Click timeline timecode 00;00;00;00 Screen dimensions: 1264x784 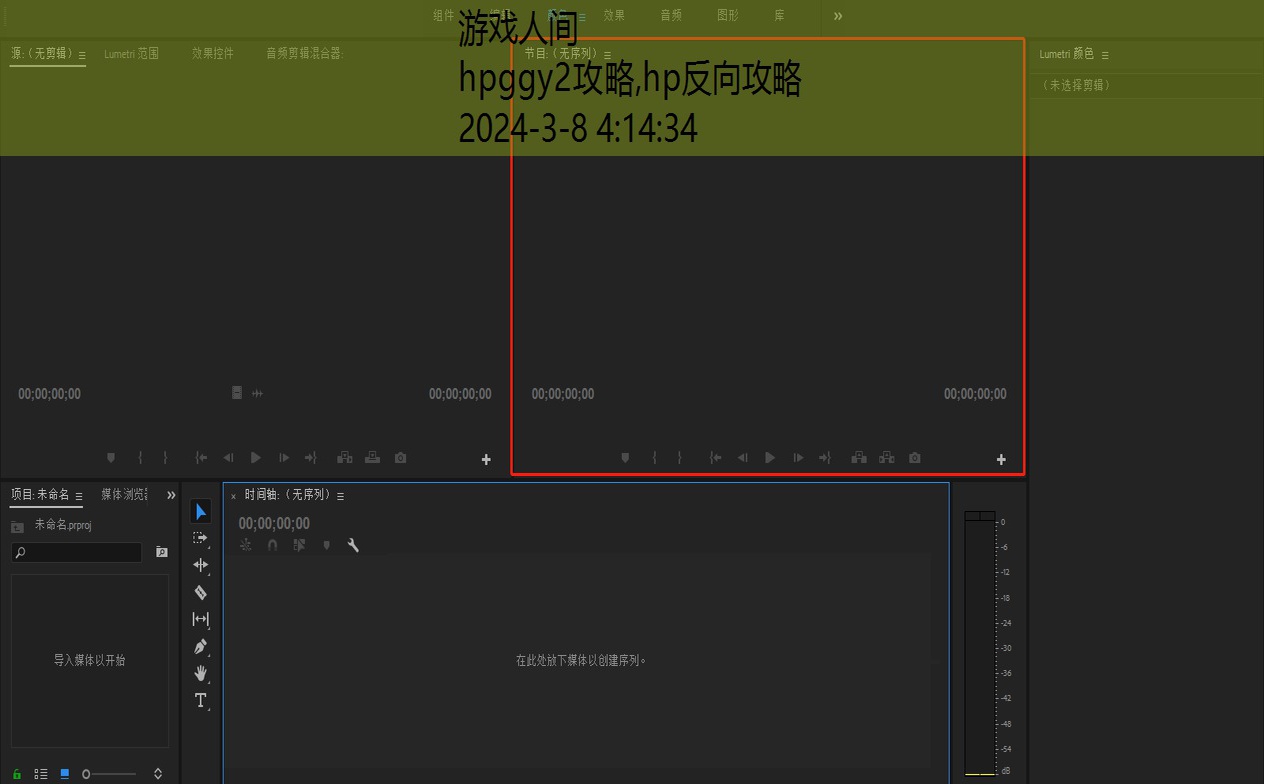coord(274,523)
